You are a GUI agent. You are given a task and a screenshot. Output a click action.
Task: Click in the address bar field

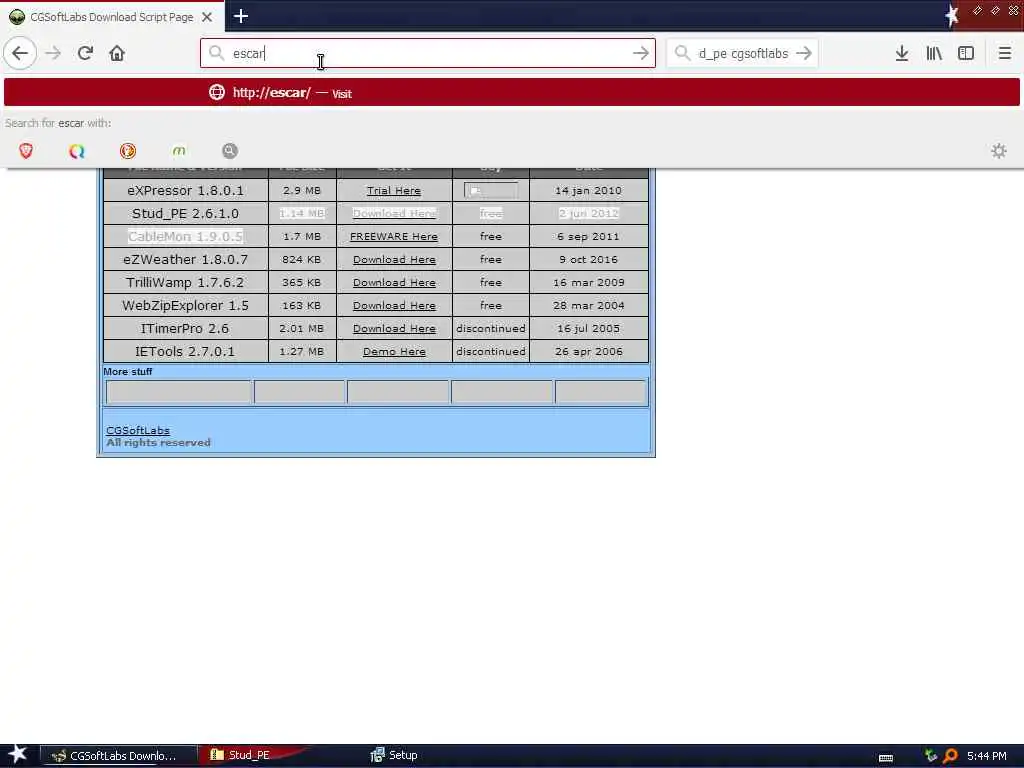[428, 53]
